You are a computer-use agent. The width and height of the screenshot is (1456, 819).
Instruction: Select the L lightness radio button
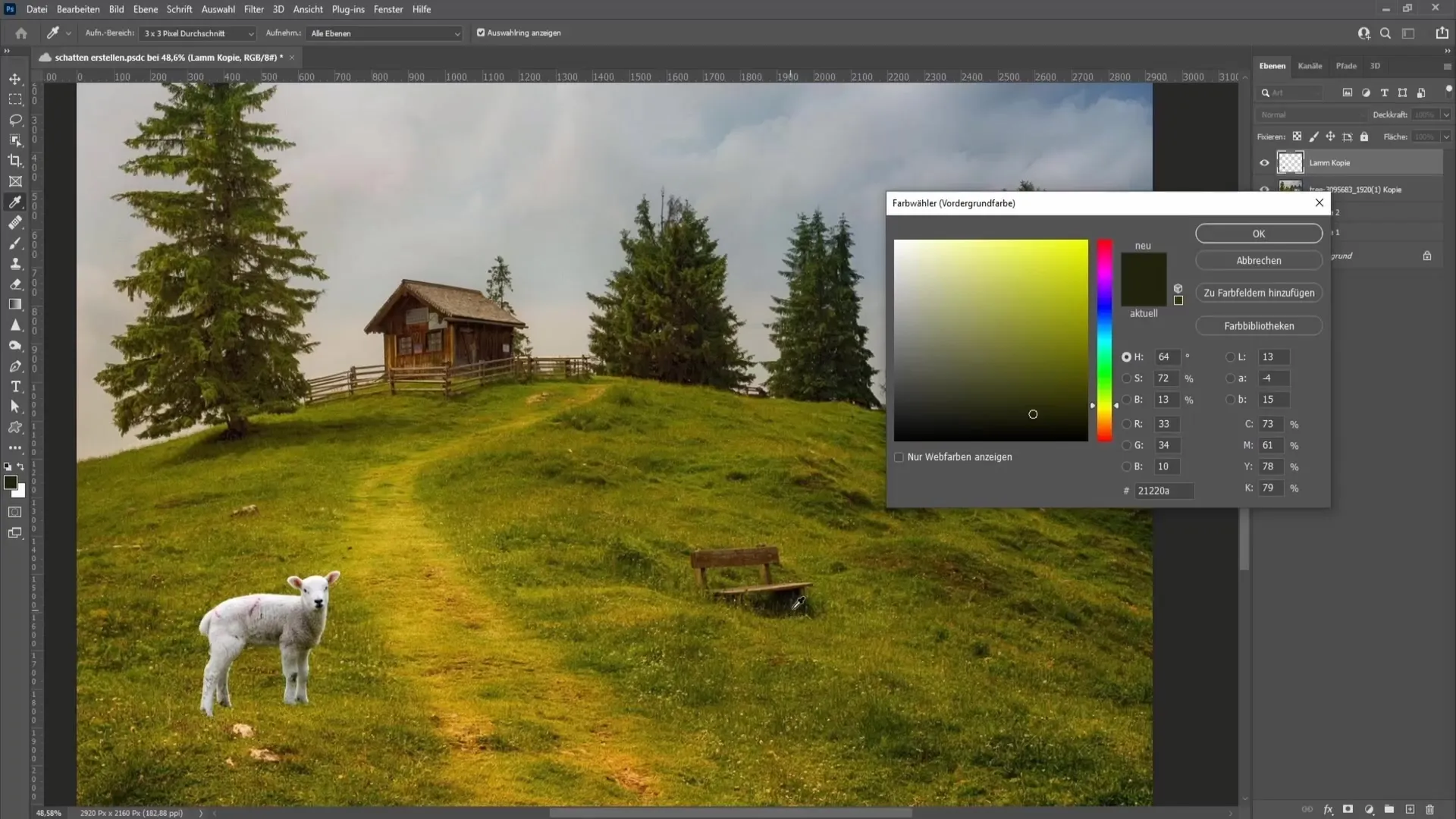pos(1232,357)
